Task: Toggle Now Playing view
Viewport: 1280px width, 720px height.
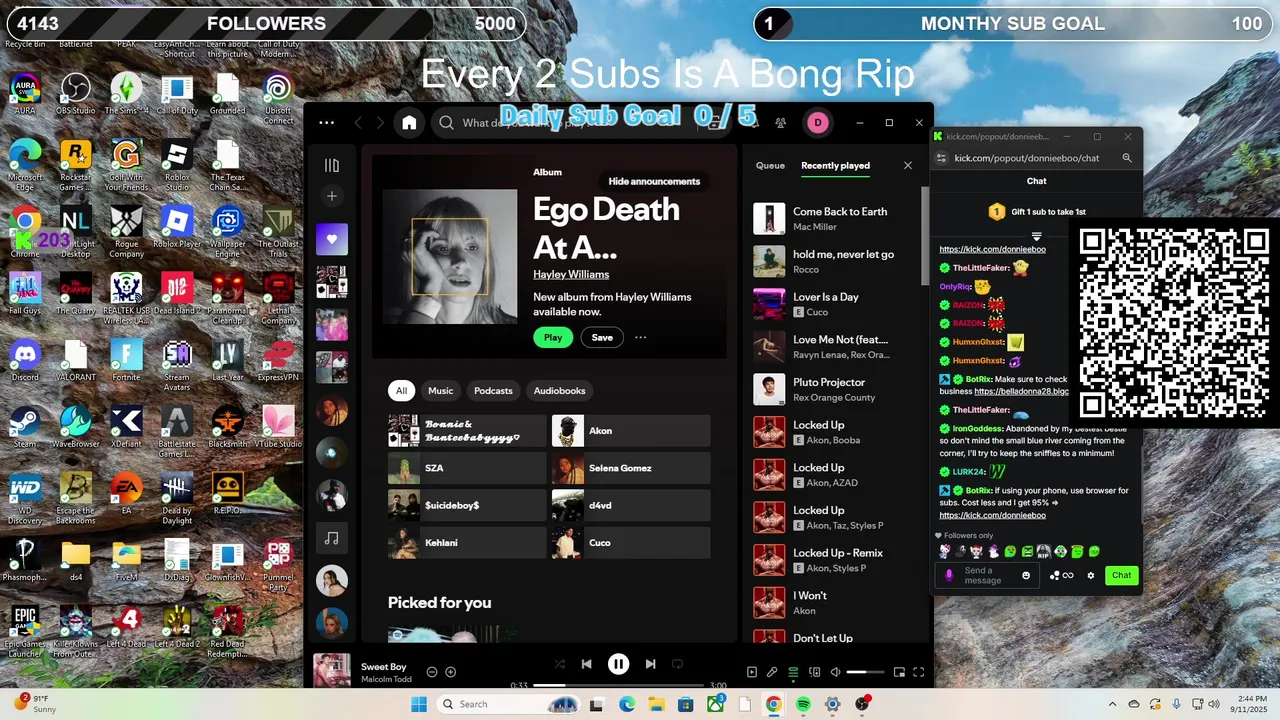Action: (x=752, y=672)
